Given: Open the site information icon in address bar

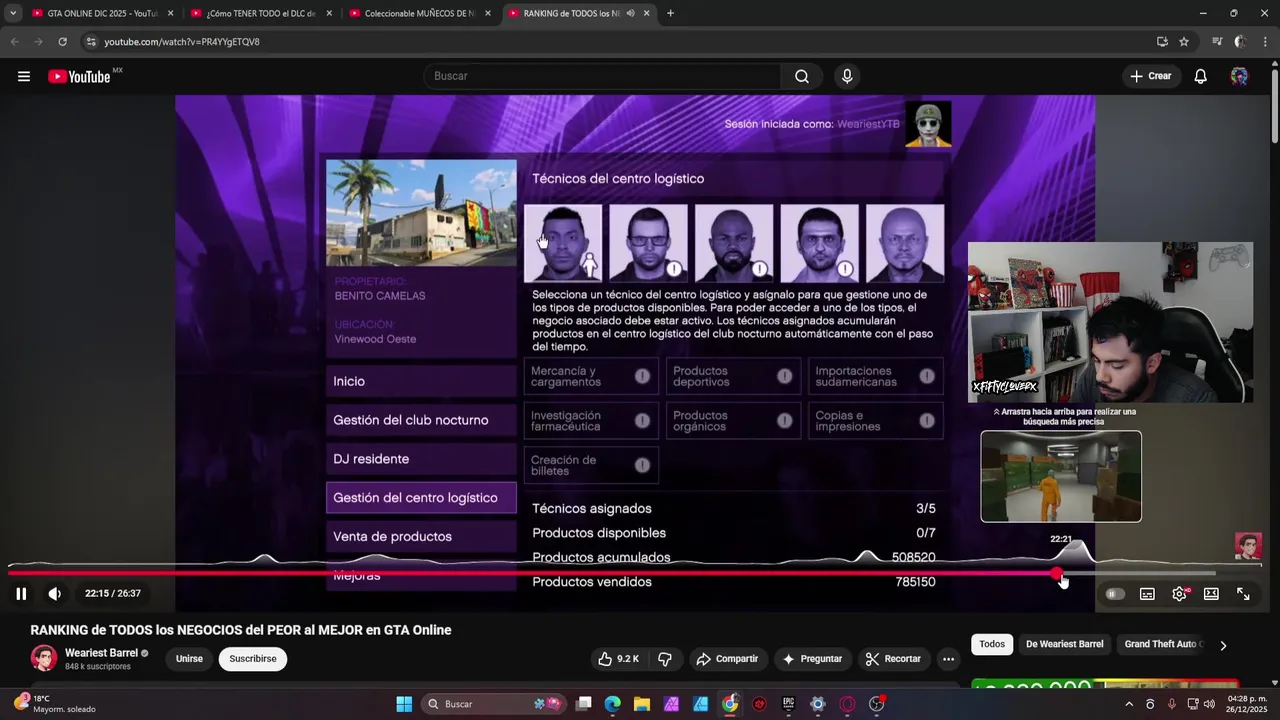Looking at the screenshot, I should pyautogui.click(x=91, y=42).
